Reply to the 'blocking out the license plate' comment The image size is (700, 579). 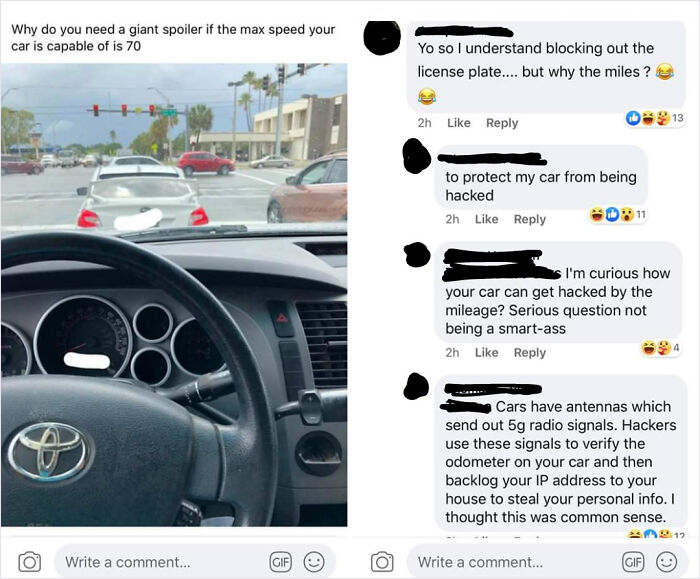[502, 123]
